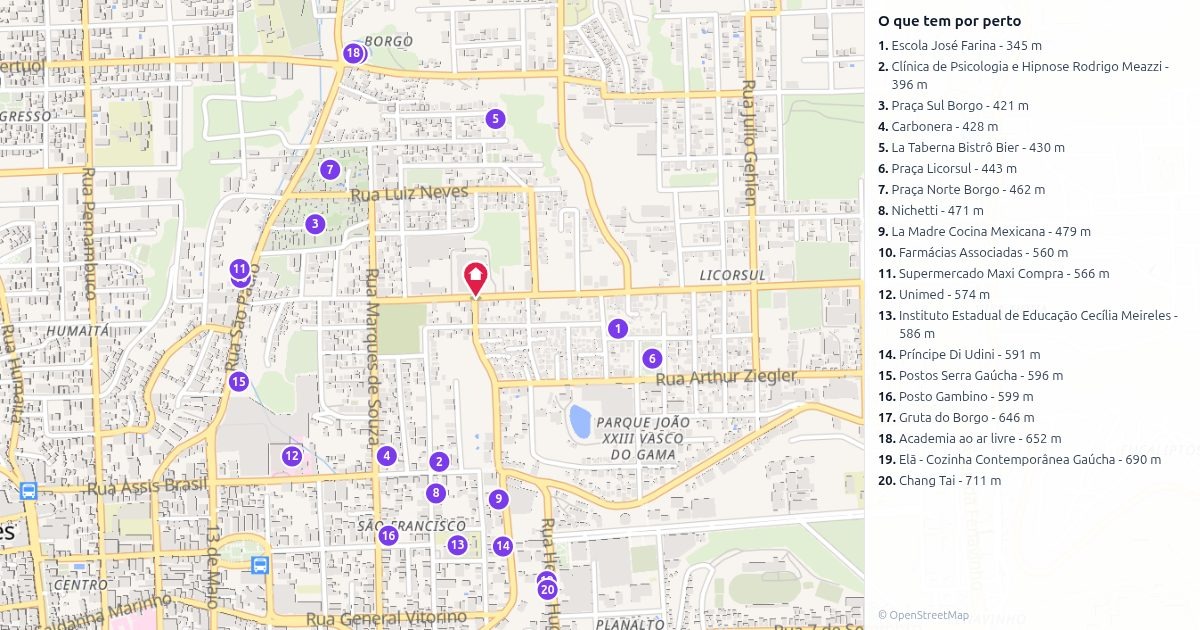Image resolution: width=1200 pixels, height=630 pixels.
Task: Choose Instituto Estadual de Educação Cecília Meireles entry
Action: click(x=1028, y=324)
